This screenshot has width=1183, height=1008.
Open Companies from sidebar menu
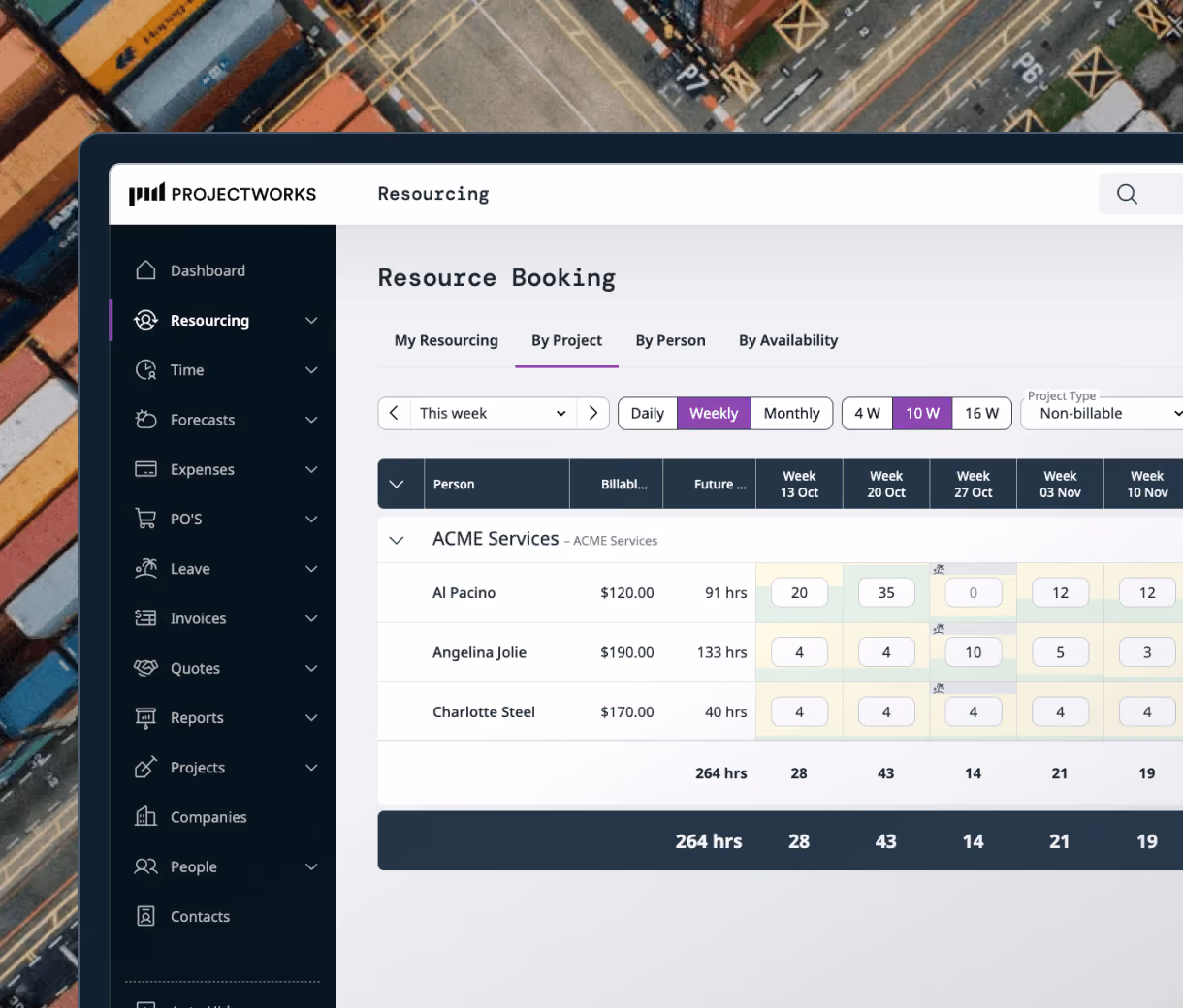[x=208, y=817]
